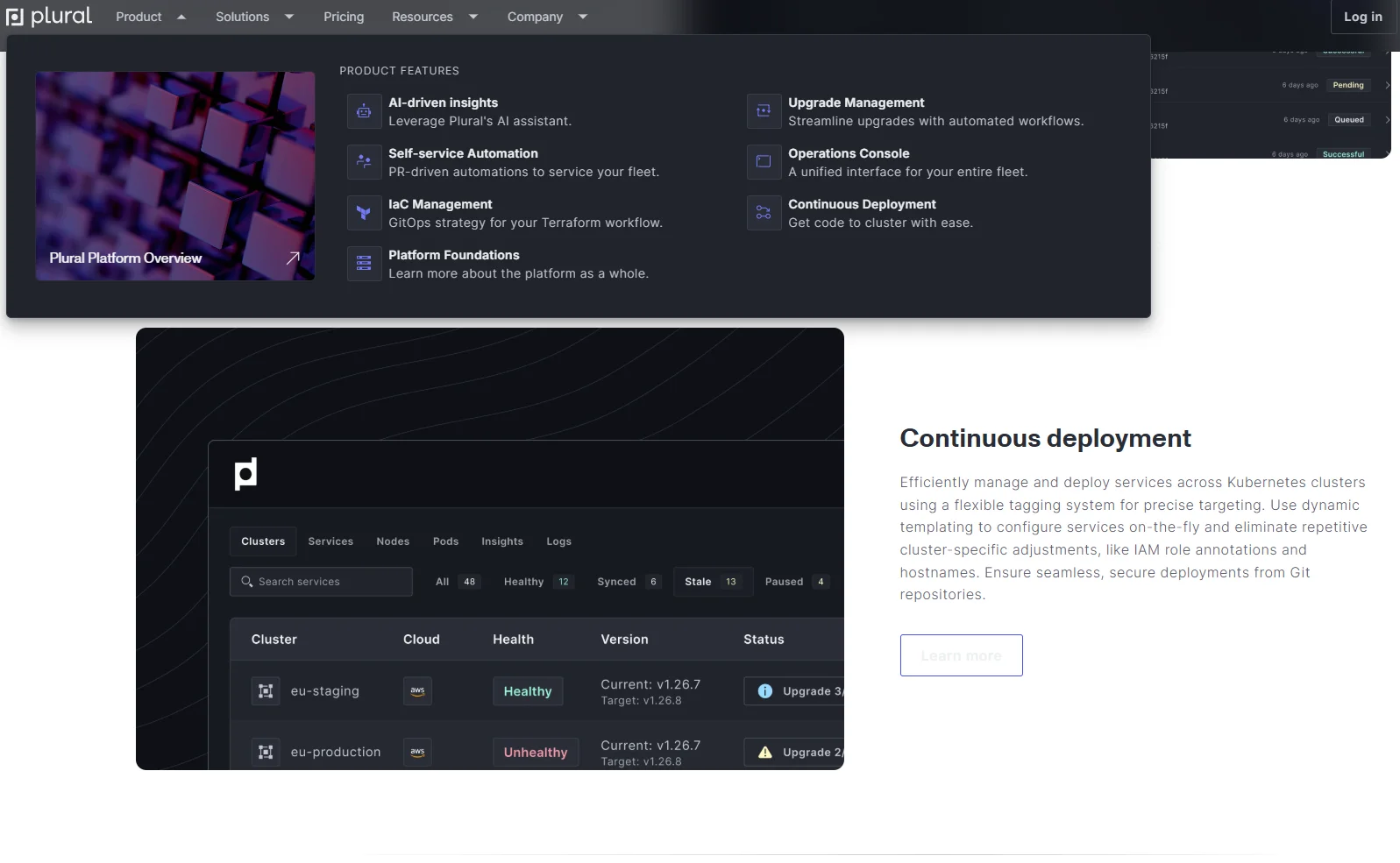Click the Pending status badge
1400x863 pixels.
pos(1348,85)
